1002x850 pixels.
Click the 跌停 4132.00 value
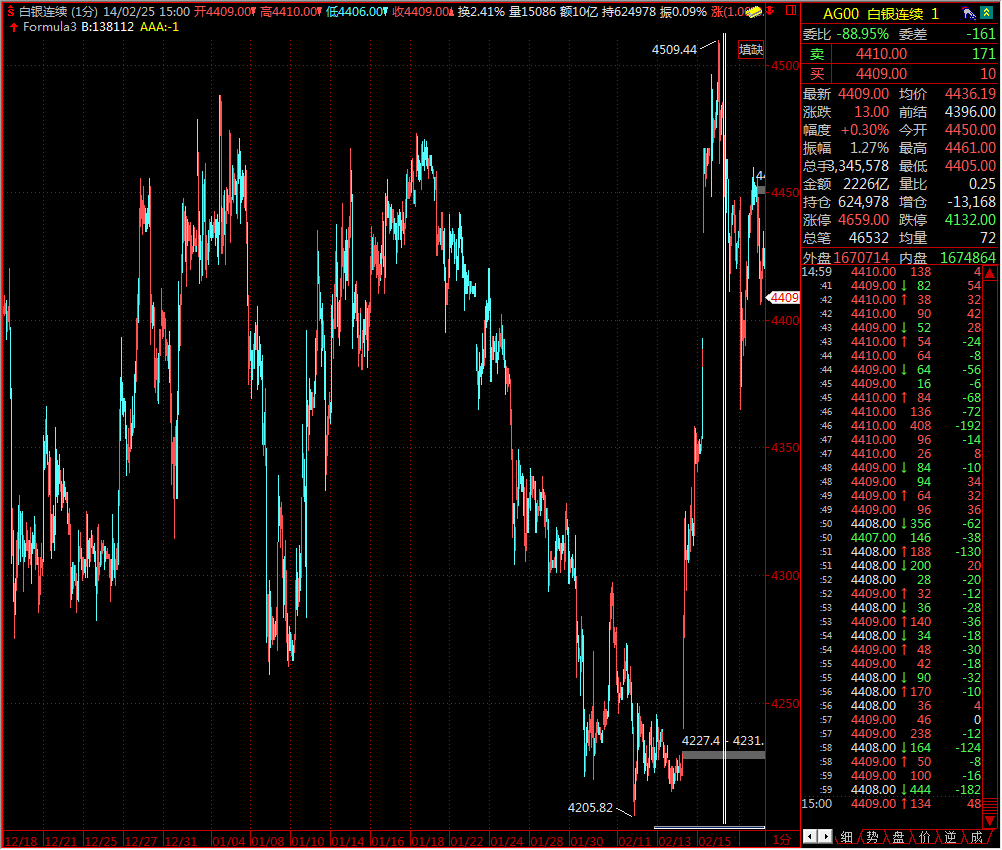(970, 220)
